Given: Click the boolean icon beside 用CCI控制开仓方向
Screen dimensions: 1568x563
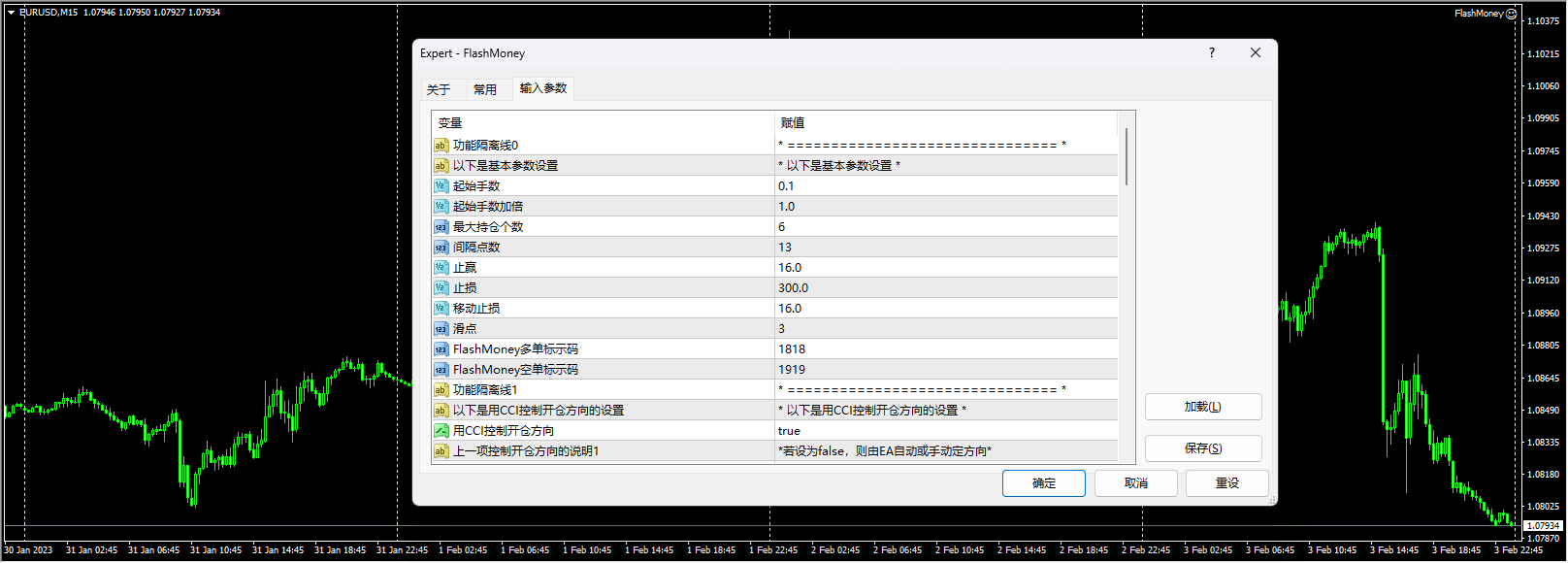Looking at the screenshot, I should tap(441, 431).
